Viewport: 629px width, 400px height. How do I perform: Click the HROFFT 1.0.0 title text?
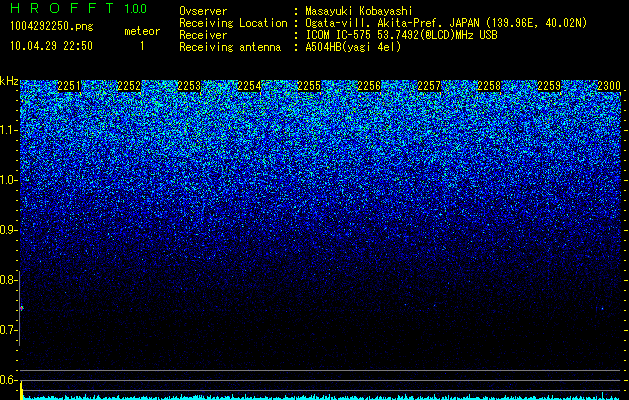coord(78,8)
